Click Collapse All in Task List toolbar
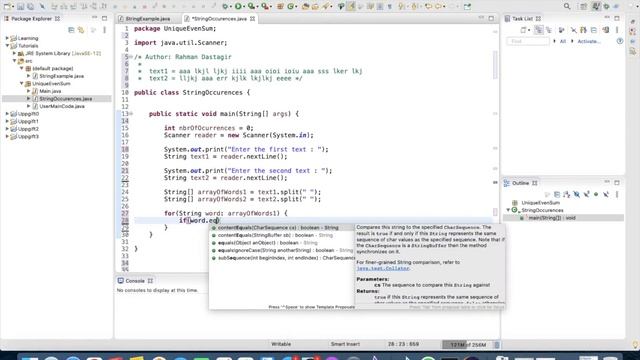 [593, 30]
